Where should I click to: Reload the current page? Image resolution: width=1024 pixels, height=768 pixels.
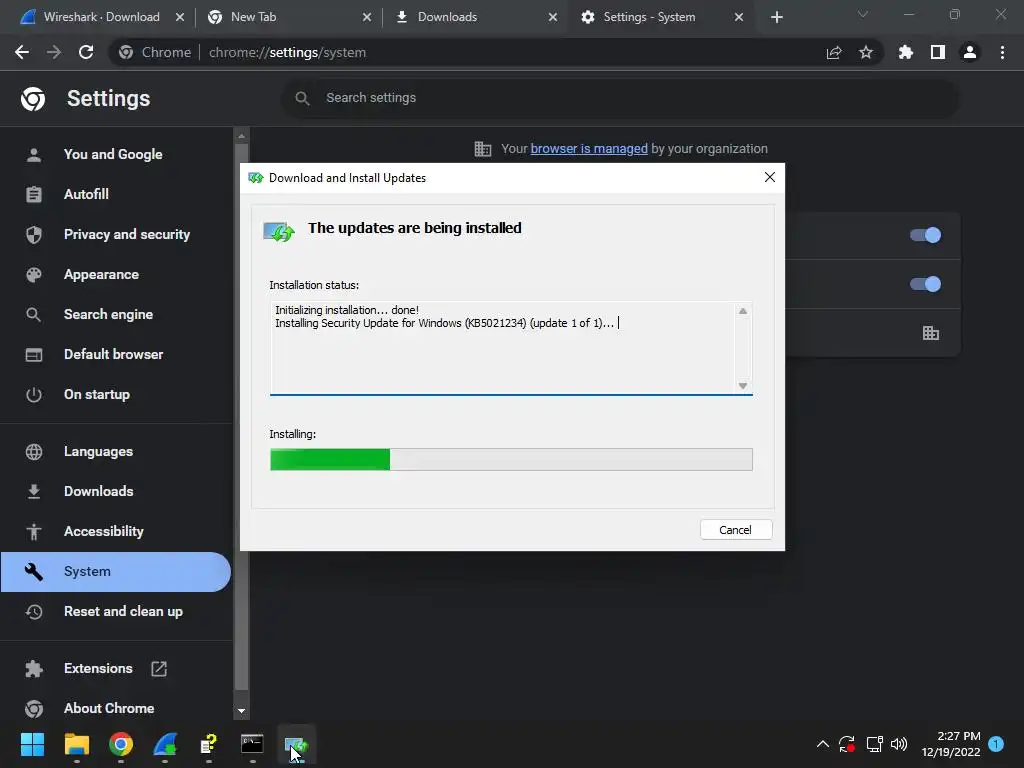[x=86, y=52]
